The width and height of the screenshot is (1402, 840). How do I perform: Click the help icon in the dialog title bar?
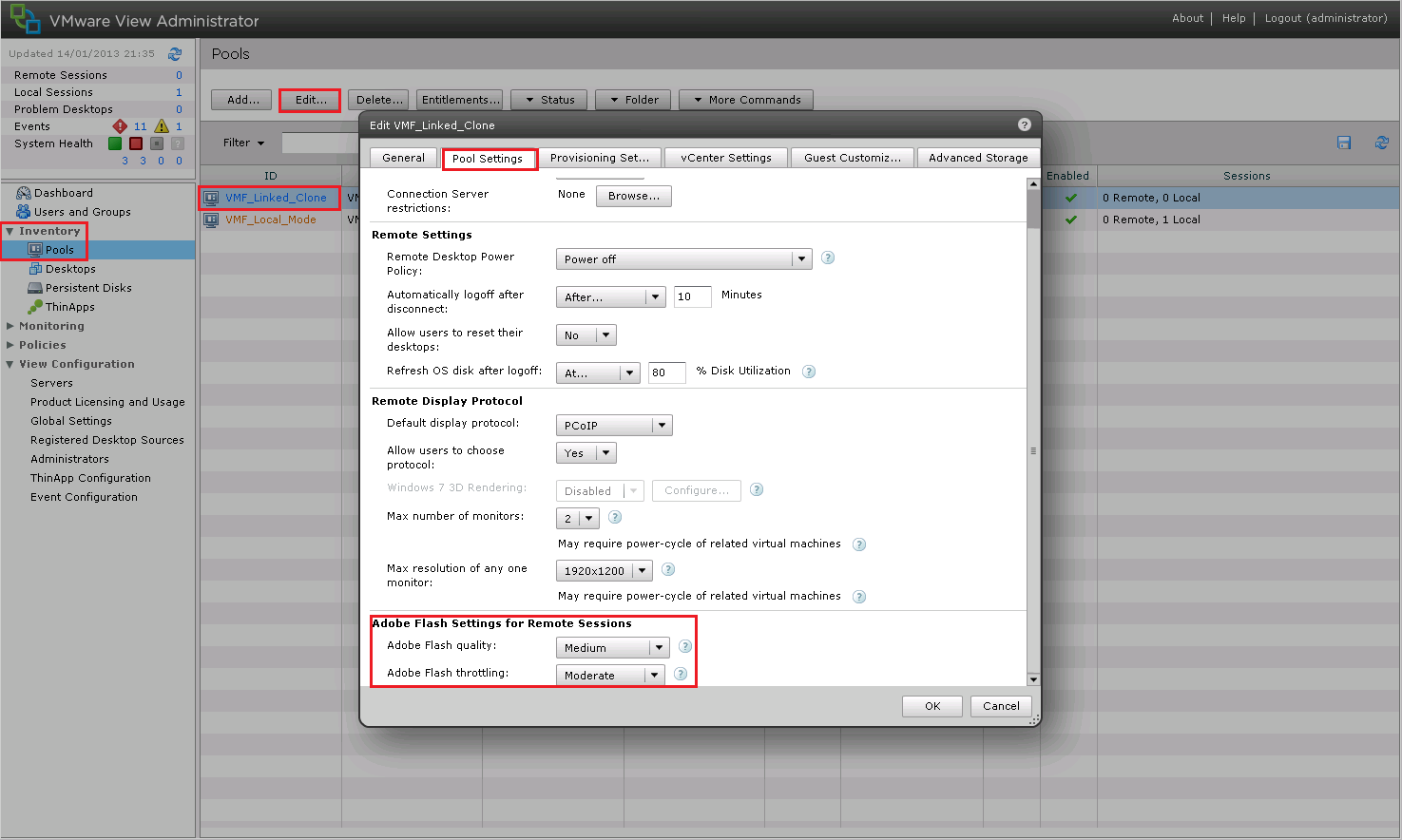click(x=1024, y=124)
